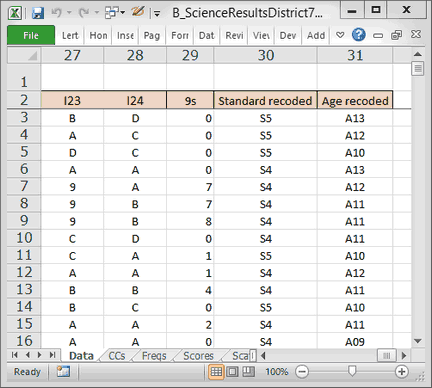Screen dimensions: 432x388
Task: Switch to Page Break Preview view
Action: [x=249, y=372]
